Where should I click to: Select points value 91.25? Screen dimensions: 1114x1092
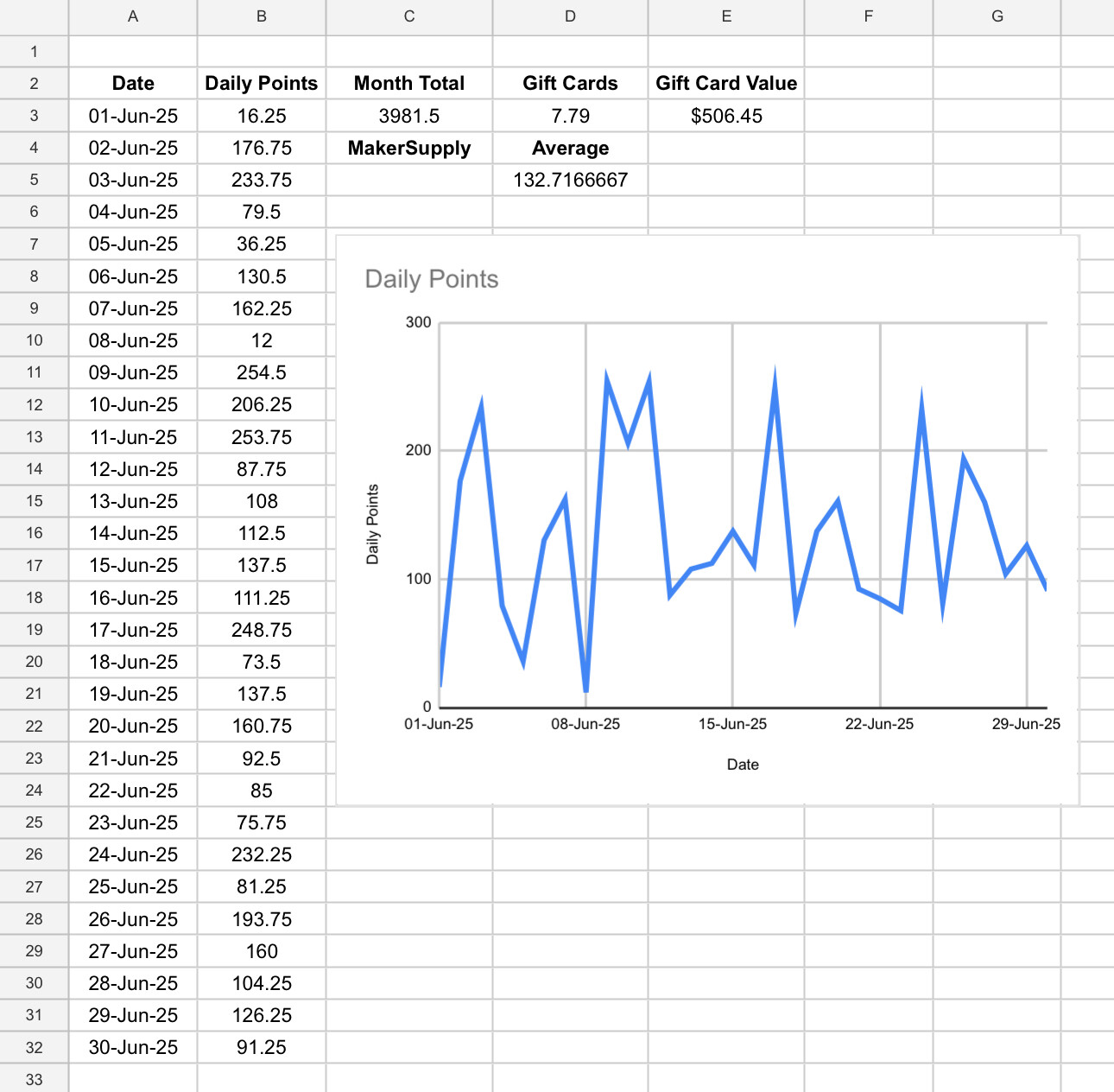point(262,1047)
